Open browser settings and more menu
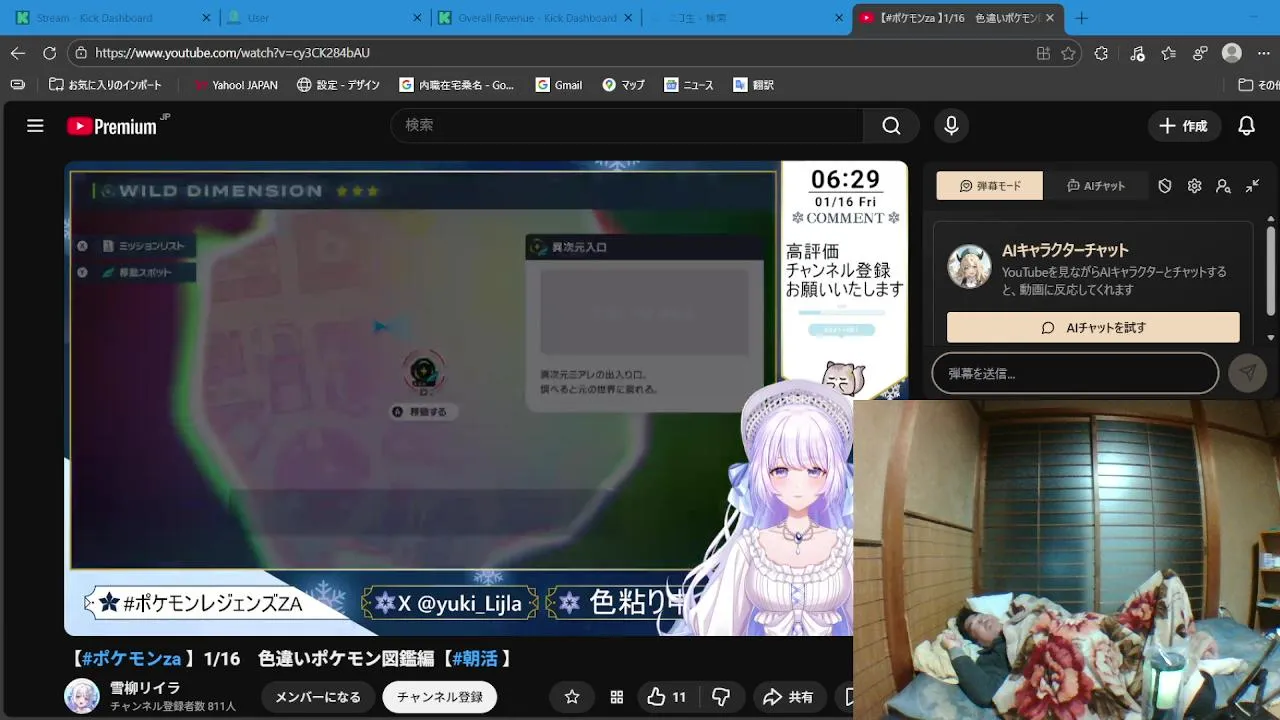This screenshot has height=720, width=1280. [1265, 53]
